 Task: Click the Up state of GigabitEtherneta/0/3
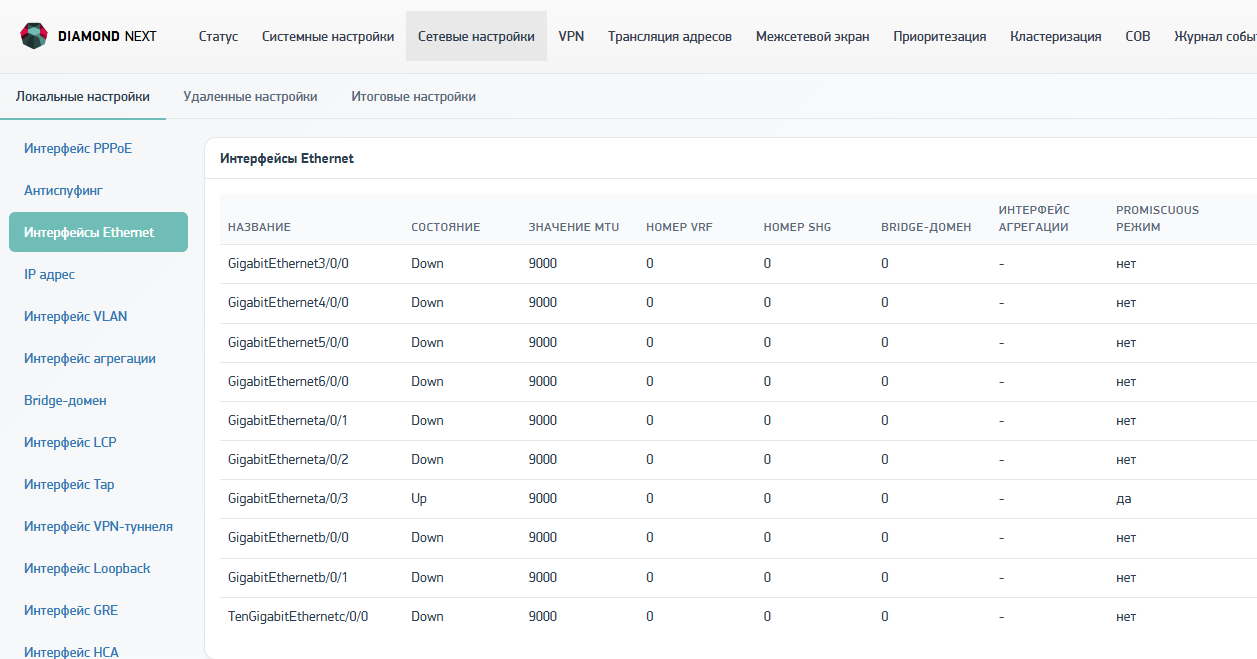click(x=419, y=498)
